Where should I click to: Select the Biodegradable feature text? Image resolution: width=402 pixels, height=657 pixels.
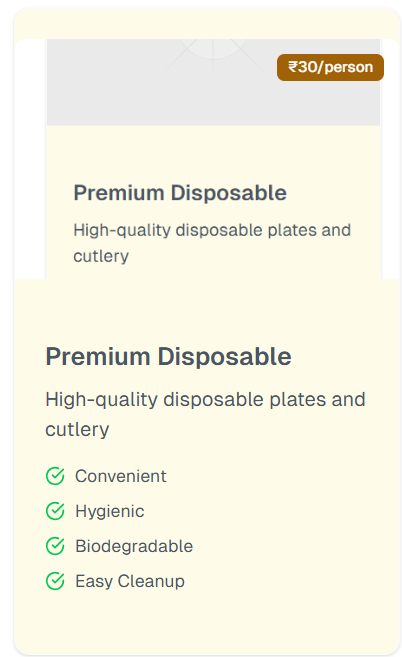click(x=134, y=546)
